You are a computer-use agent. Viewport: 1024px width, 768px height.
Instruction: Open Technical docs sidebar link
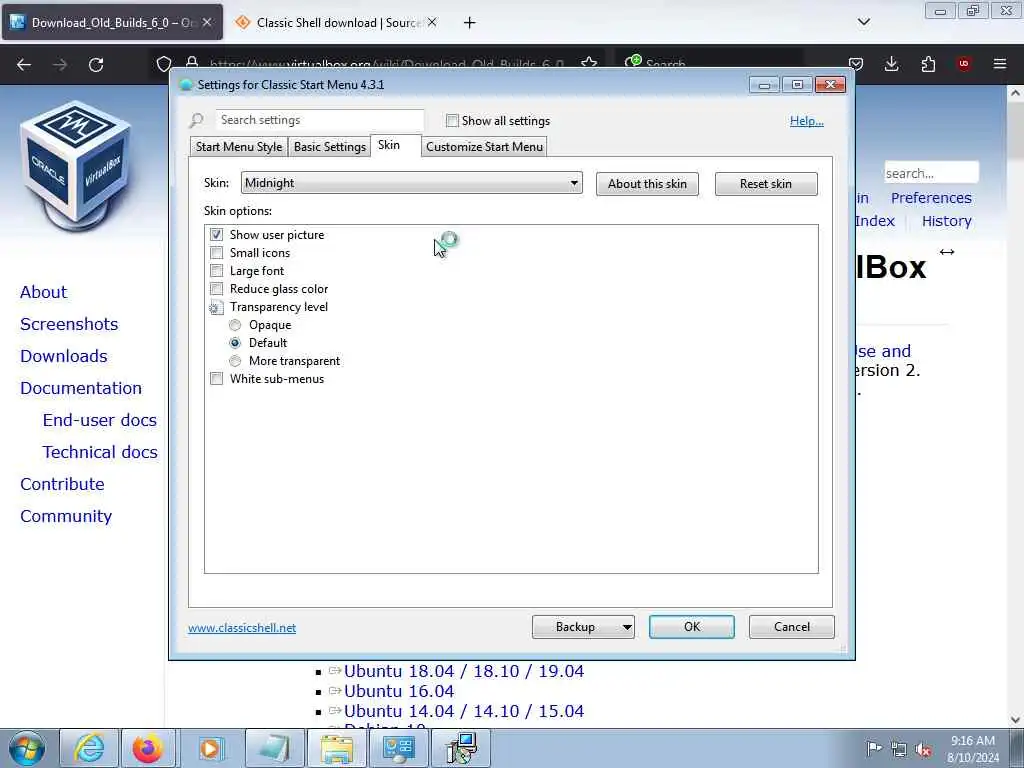[x=100, y=453]
